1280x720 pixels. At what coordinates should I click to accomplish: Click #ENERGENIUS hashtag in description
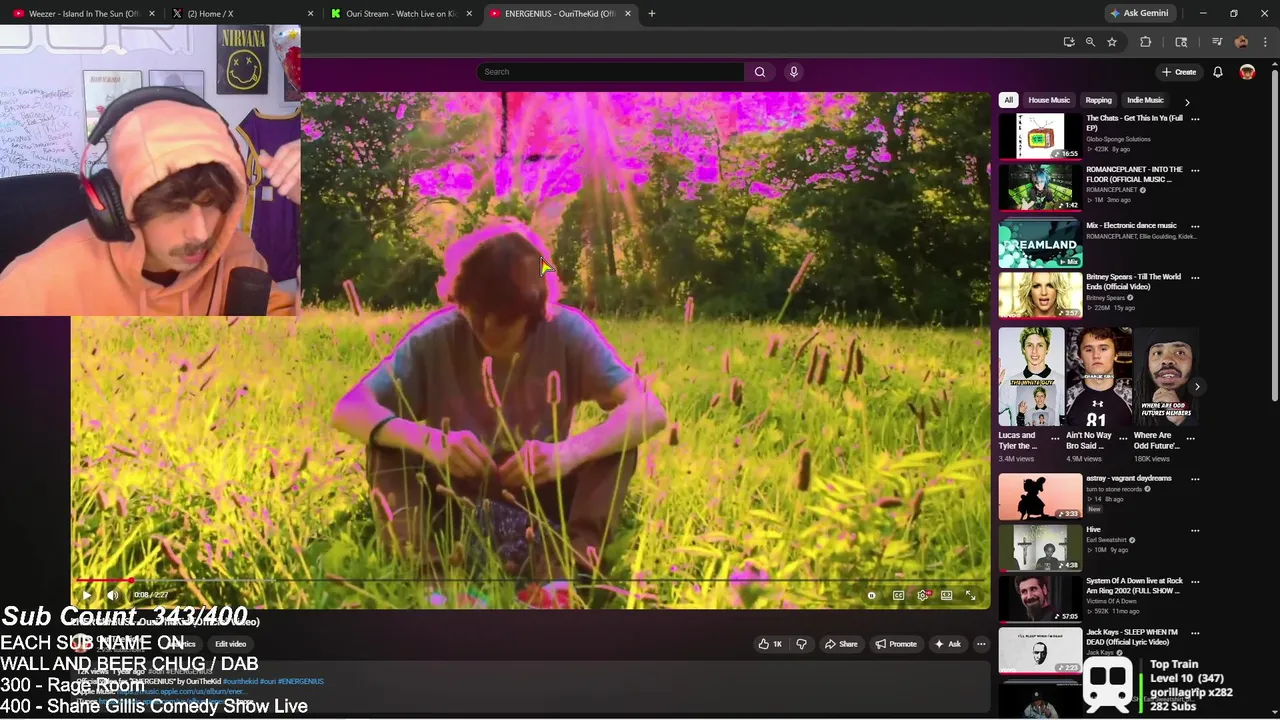tap(301, 682)
